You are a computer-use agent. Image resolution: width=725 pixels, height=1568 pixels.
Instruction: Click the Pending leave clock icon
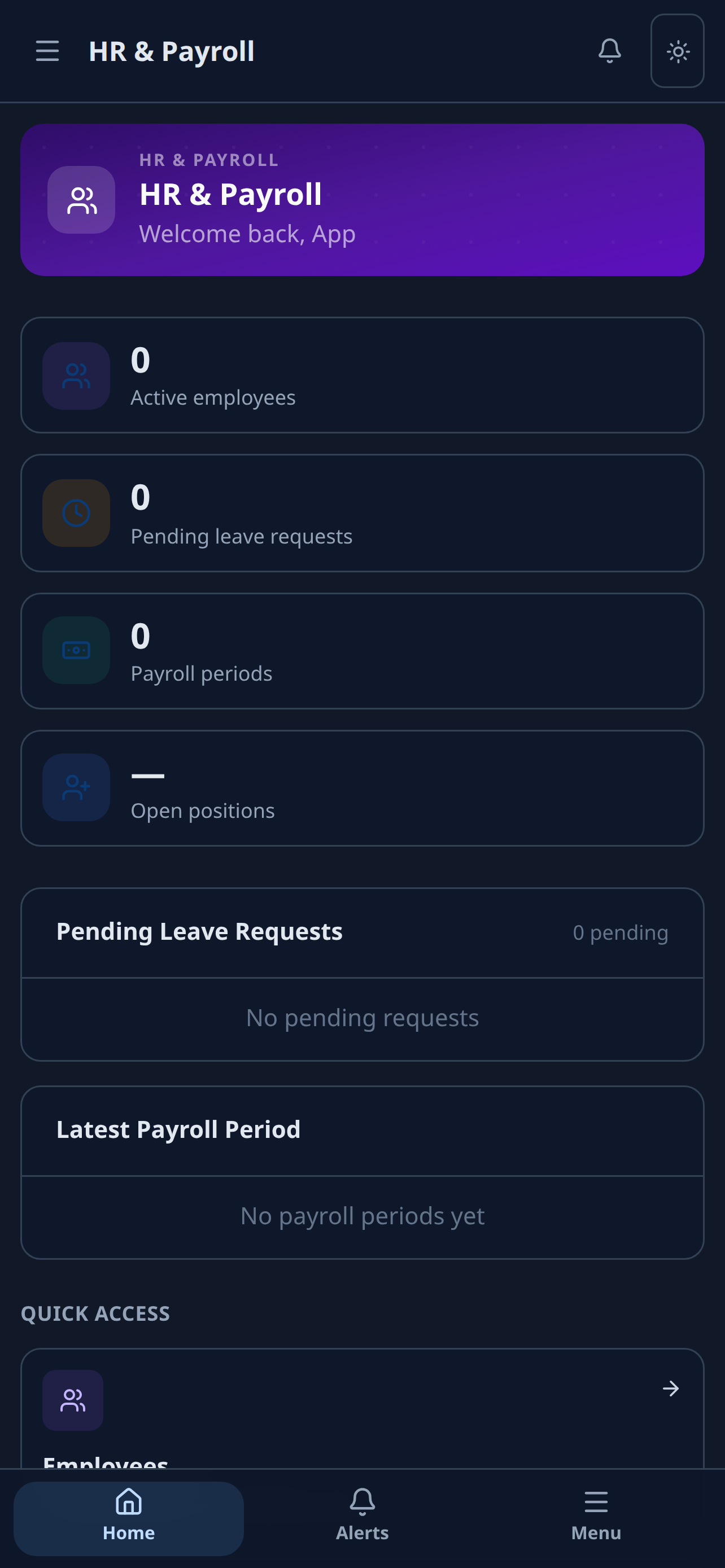click(76, 513)
